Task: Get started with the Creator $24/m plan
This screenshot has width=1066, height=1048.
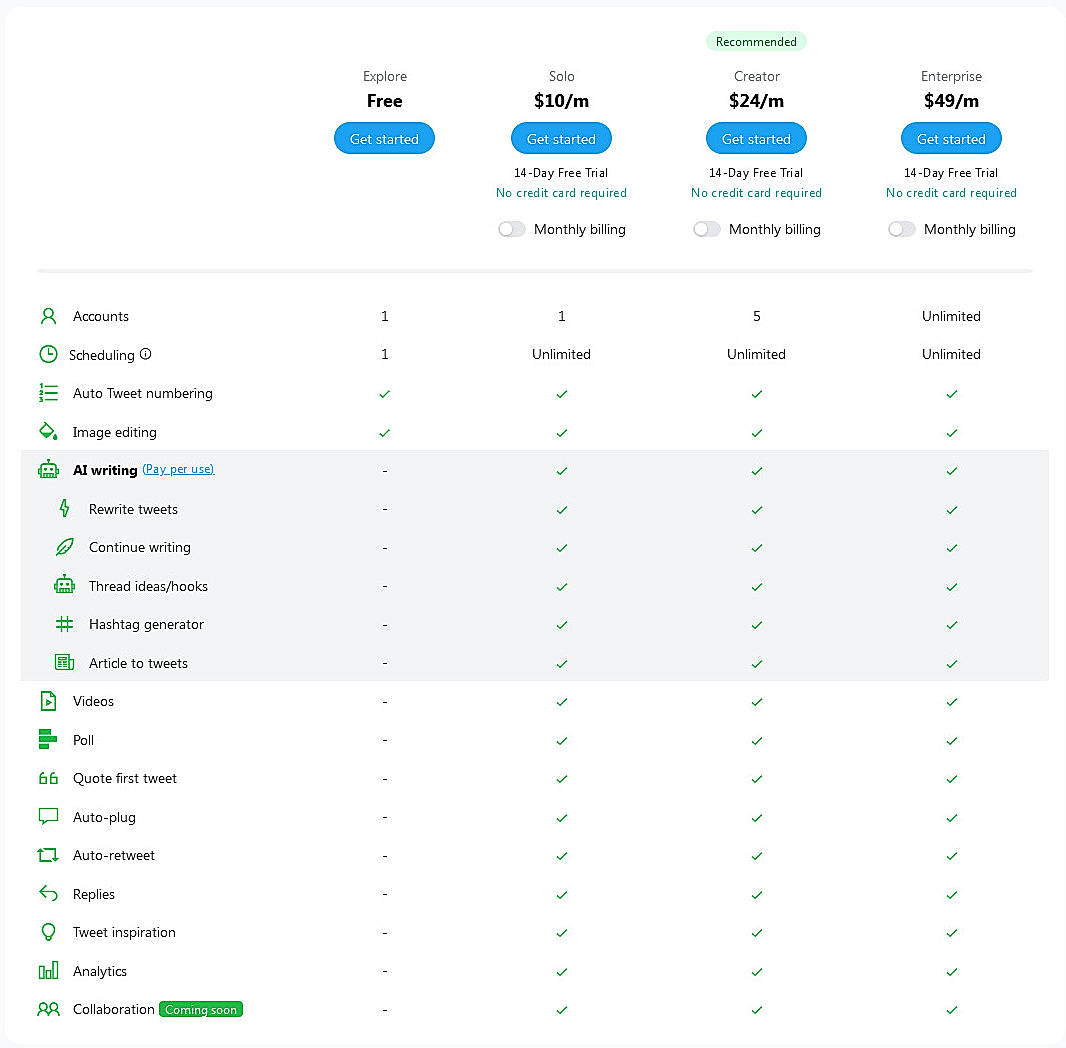Action: tap(757, 139)
